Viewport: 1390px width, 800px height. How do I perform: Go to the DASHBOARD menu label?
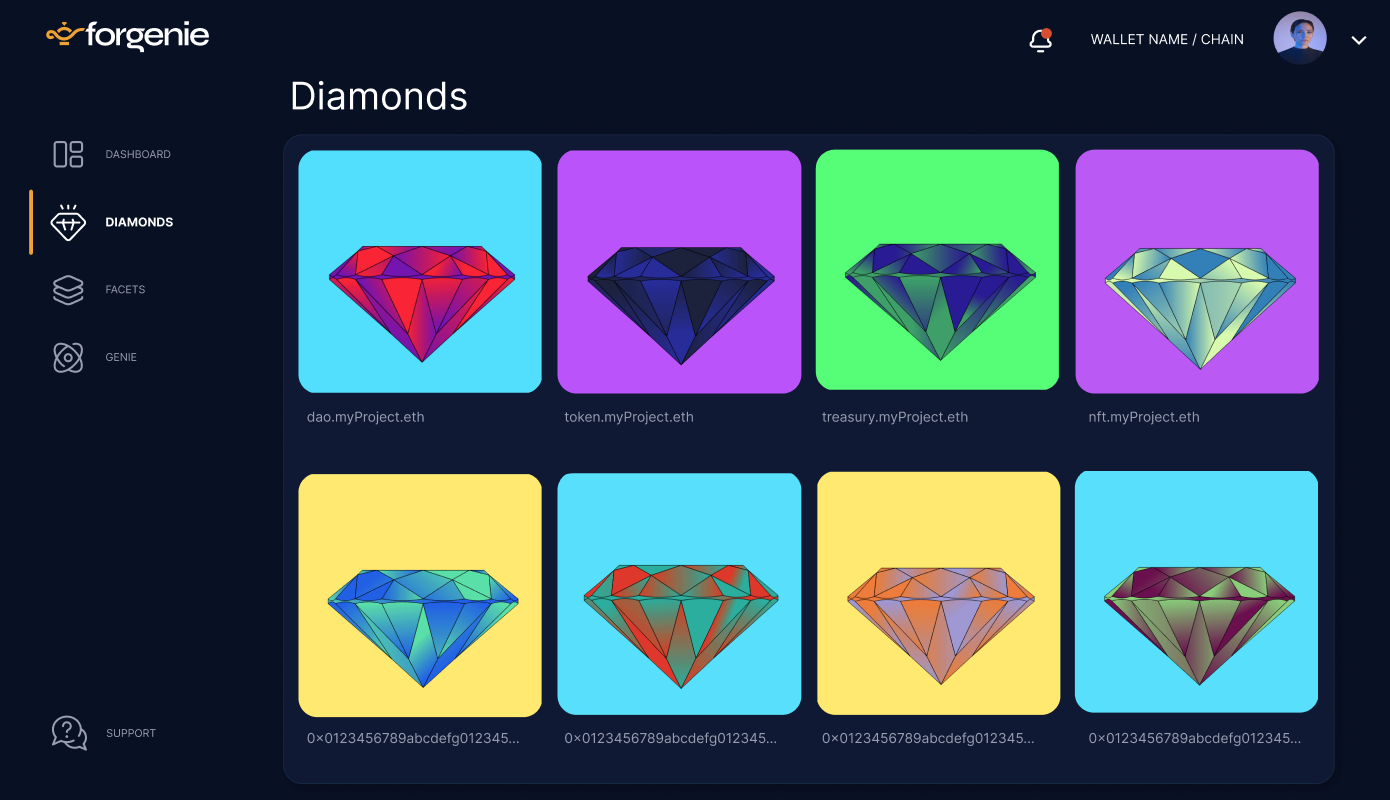(138, 154)
